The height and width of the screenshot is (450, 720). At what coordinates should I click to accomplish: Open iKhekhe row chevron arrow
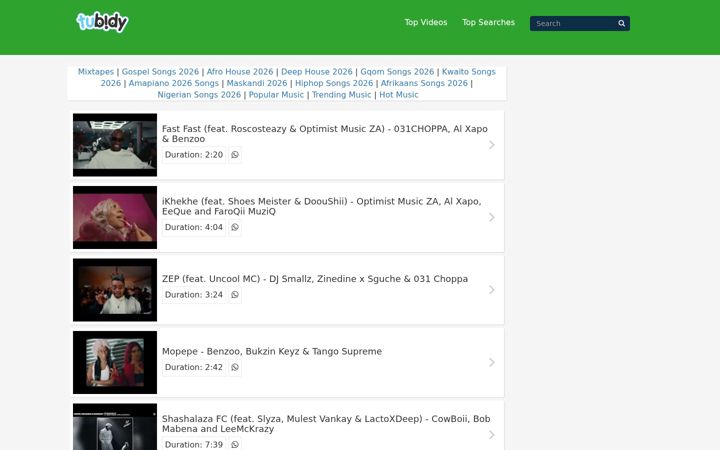point(491,217)
